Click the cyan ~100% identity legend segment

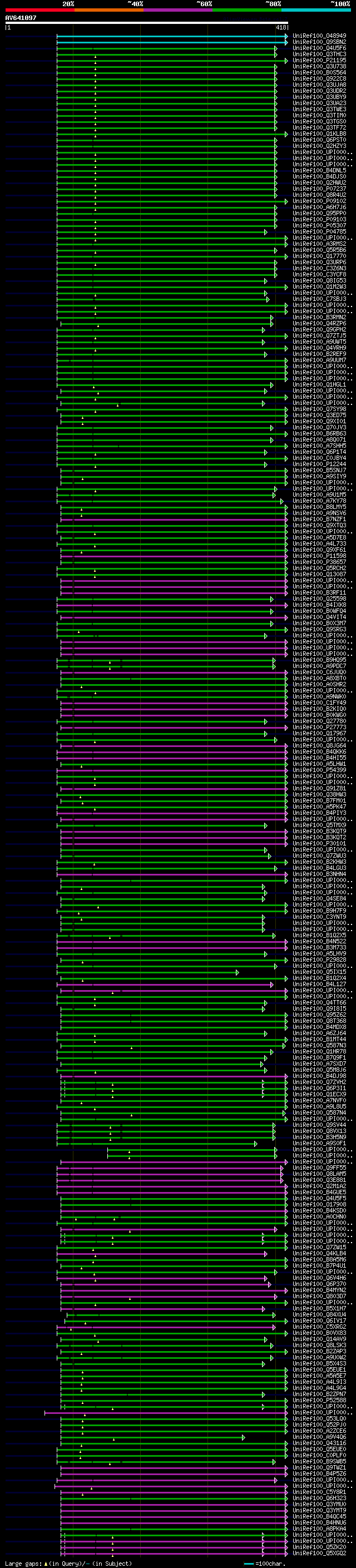pos(316,10)
